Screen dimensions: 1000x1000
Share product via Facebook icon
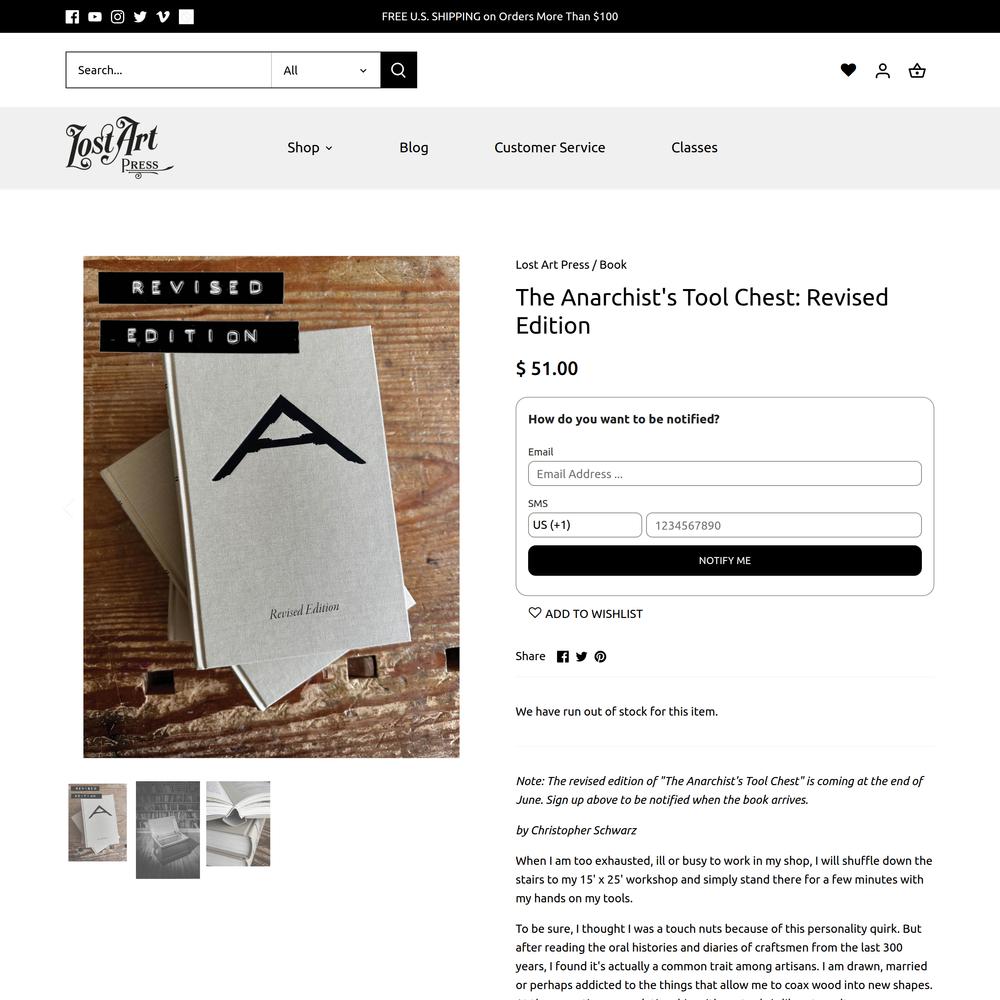[562, 657]
